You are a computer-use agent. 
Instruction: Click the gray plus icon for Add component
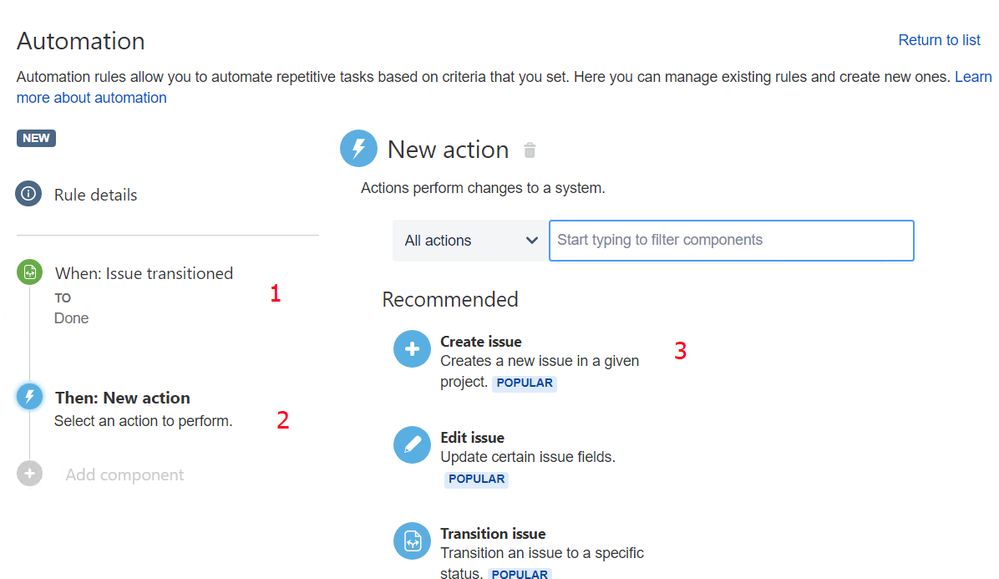[x=29, y=473]
